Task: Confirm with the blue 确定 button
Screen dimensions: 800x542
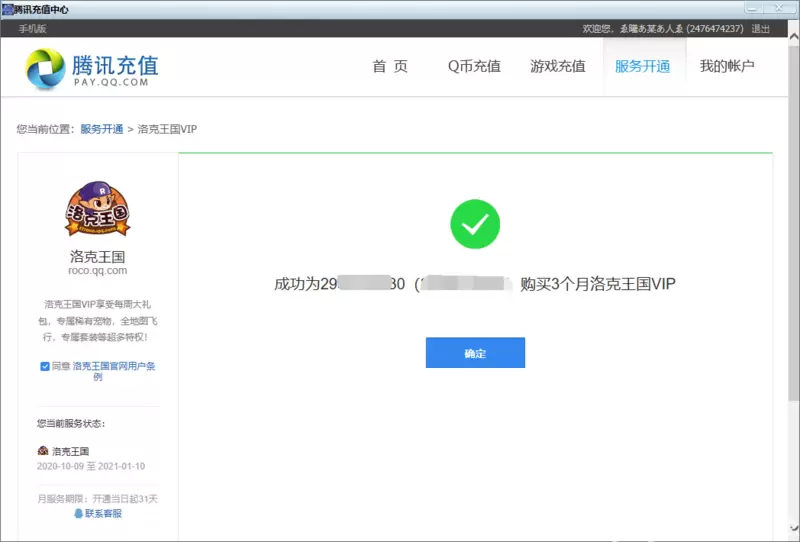Action: [x=475, y=353]
